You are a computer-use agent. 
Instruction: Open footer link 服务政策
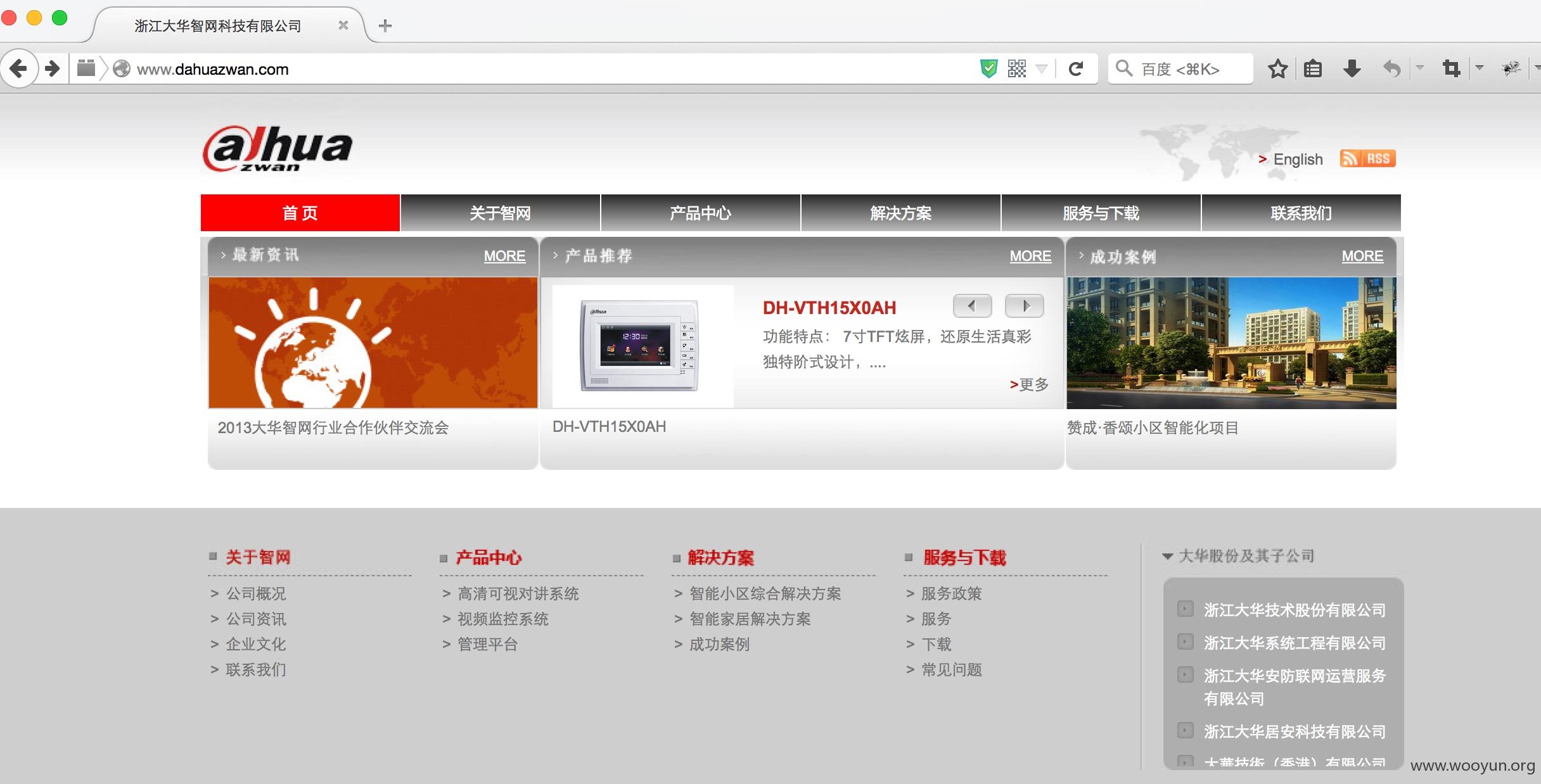coord(952,593)
